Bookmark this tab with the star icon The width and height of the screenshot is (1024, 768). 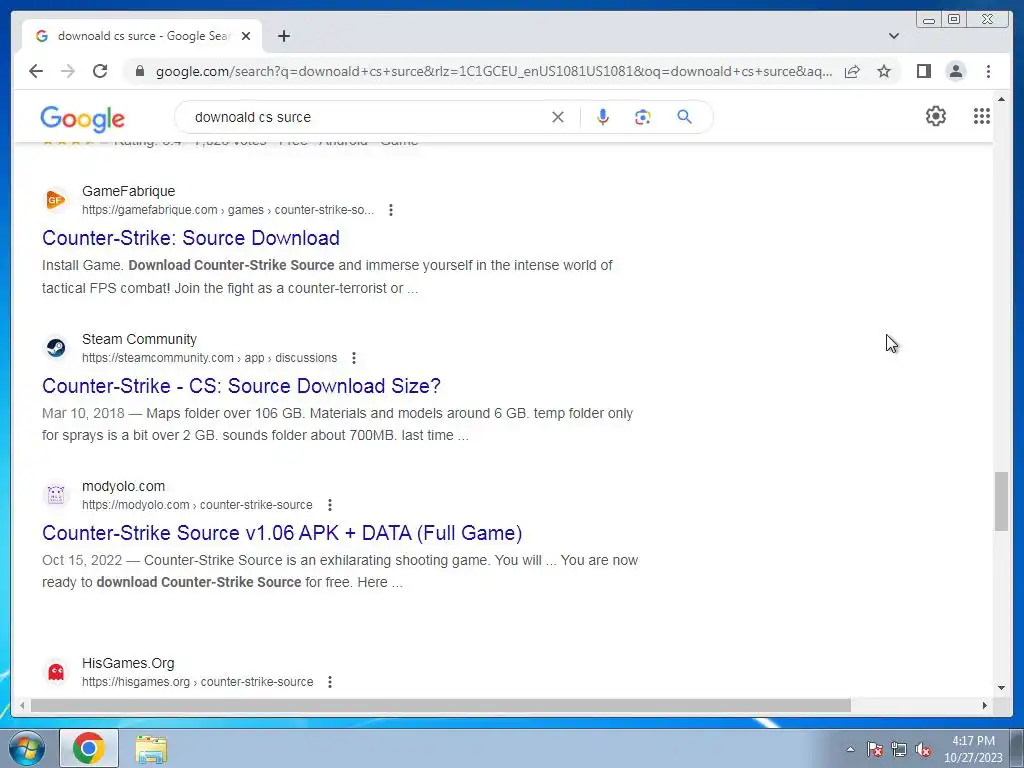[x=884, y=71]
